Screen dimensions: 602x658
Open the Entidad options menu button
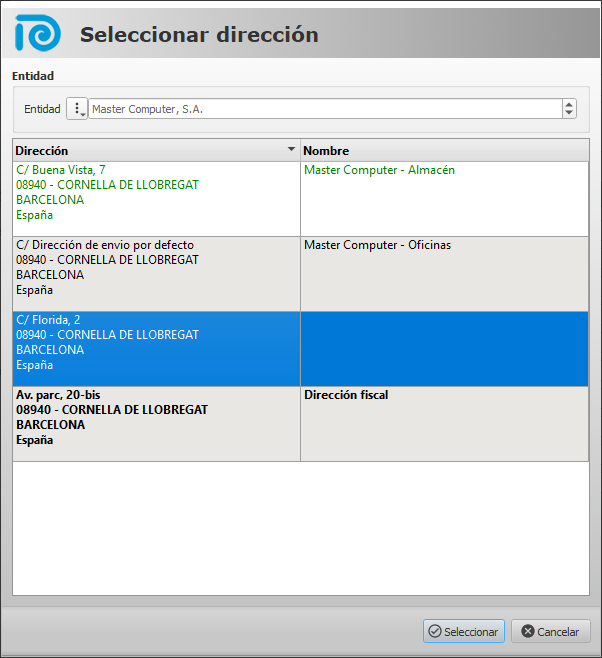pyautogui.click(x=77, y=109)
